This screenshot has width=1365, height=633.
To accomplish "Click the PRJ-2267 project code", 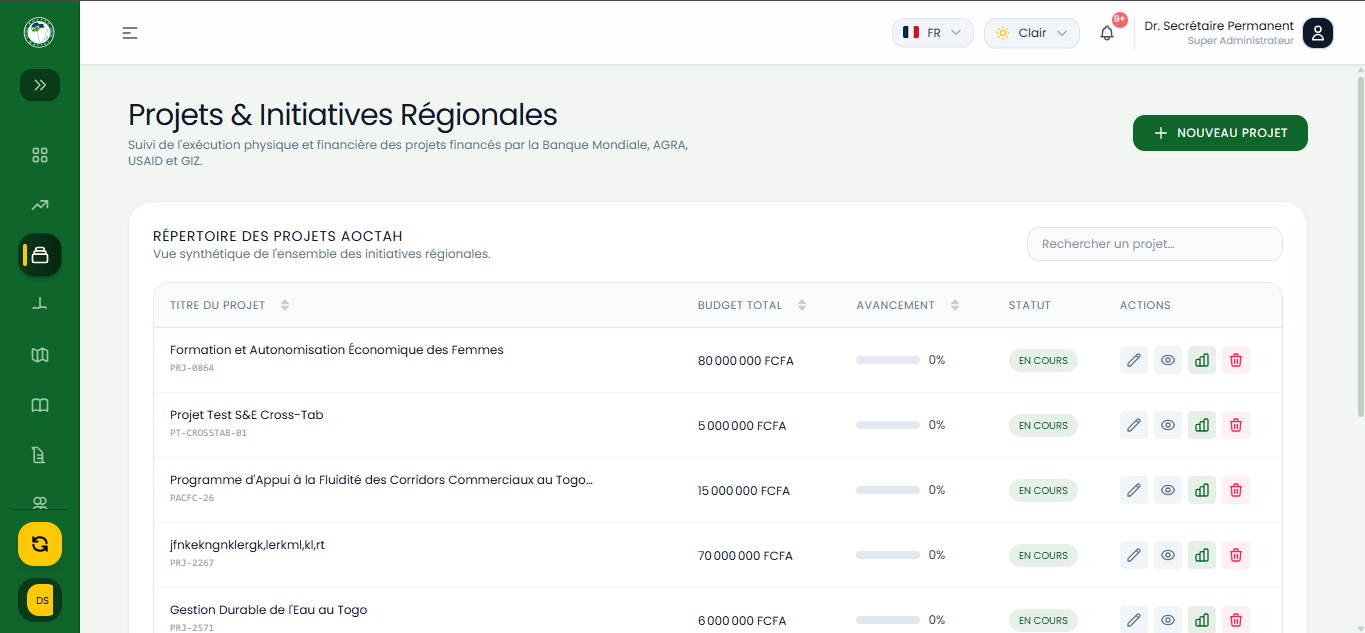I will pos(192,563).
